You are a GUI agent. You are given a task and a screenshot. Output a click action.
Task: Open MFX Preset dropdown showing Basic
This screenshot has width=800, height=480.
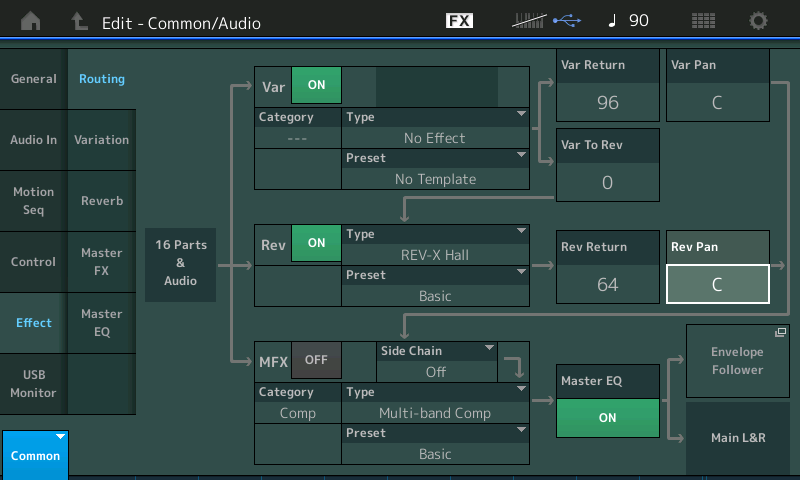click(x=435, y=444)
